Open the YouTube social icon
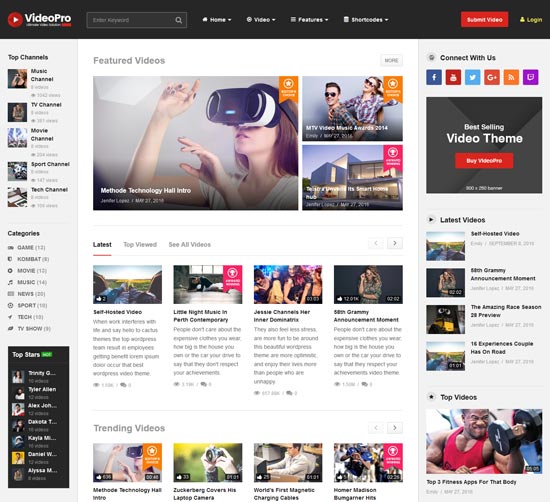 tap(453, 77)
